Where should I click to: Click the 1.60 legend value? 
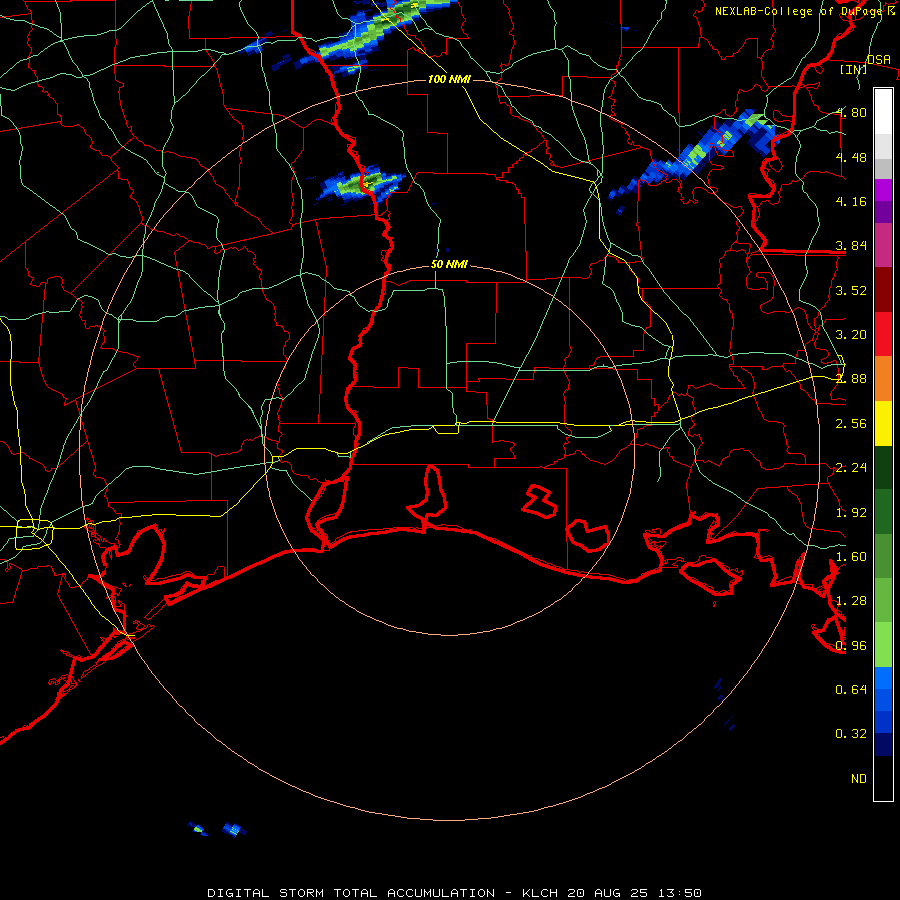click(x=851, y=557)
